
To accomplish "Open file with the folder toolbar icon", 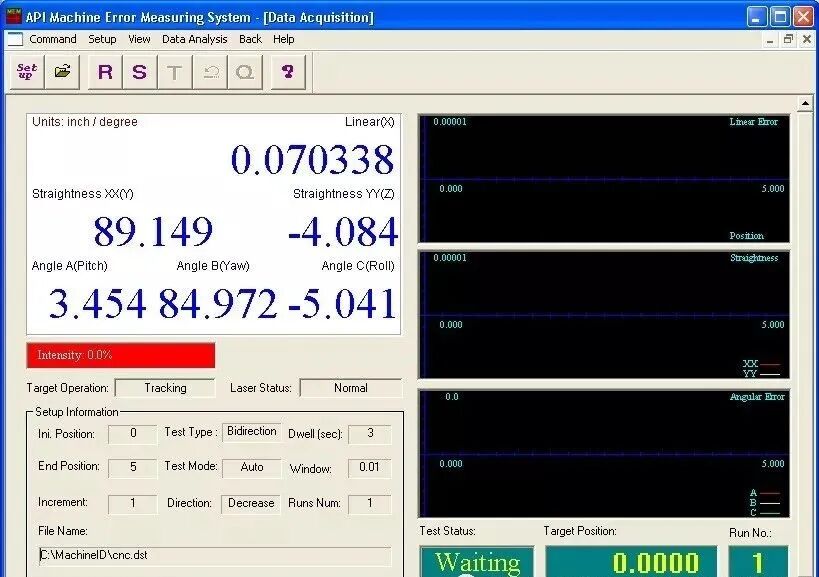I will click(62, 72).
